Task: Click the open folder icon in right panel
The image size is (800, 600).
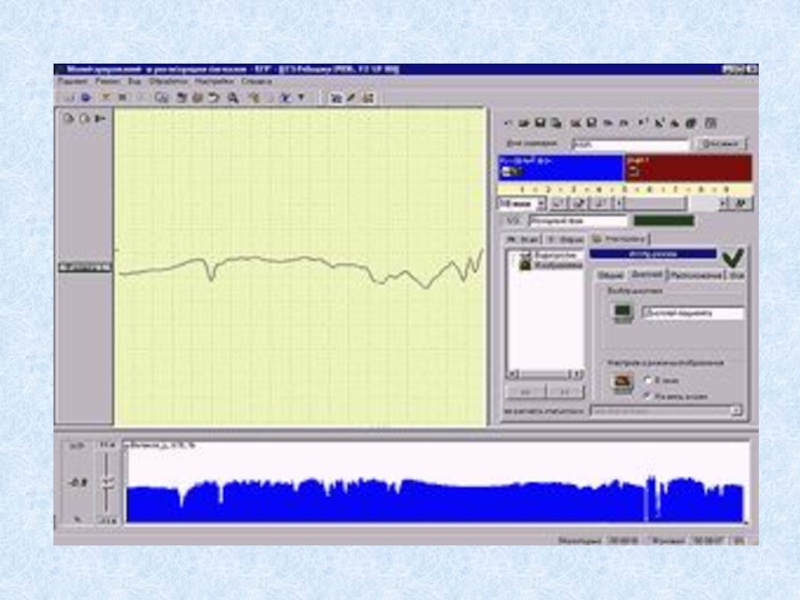Action: click(523, 122)
